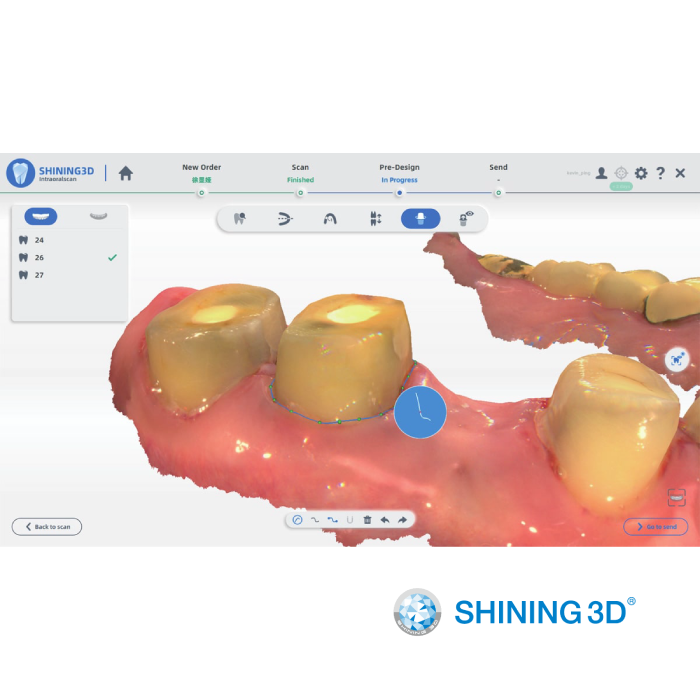Select tooth 24 in the list
700x700 pixels.
38,240
